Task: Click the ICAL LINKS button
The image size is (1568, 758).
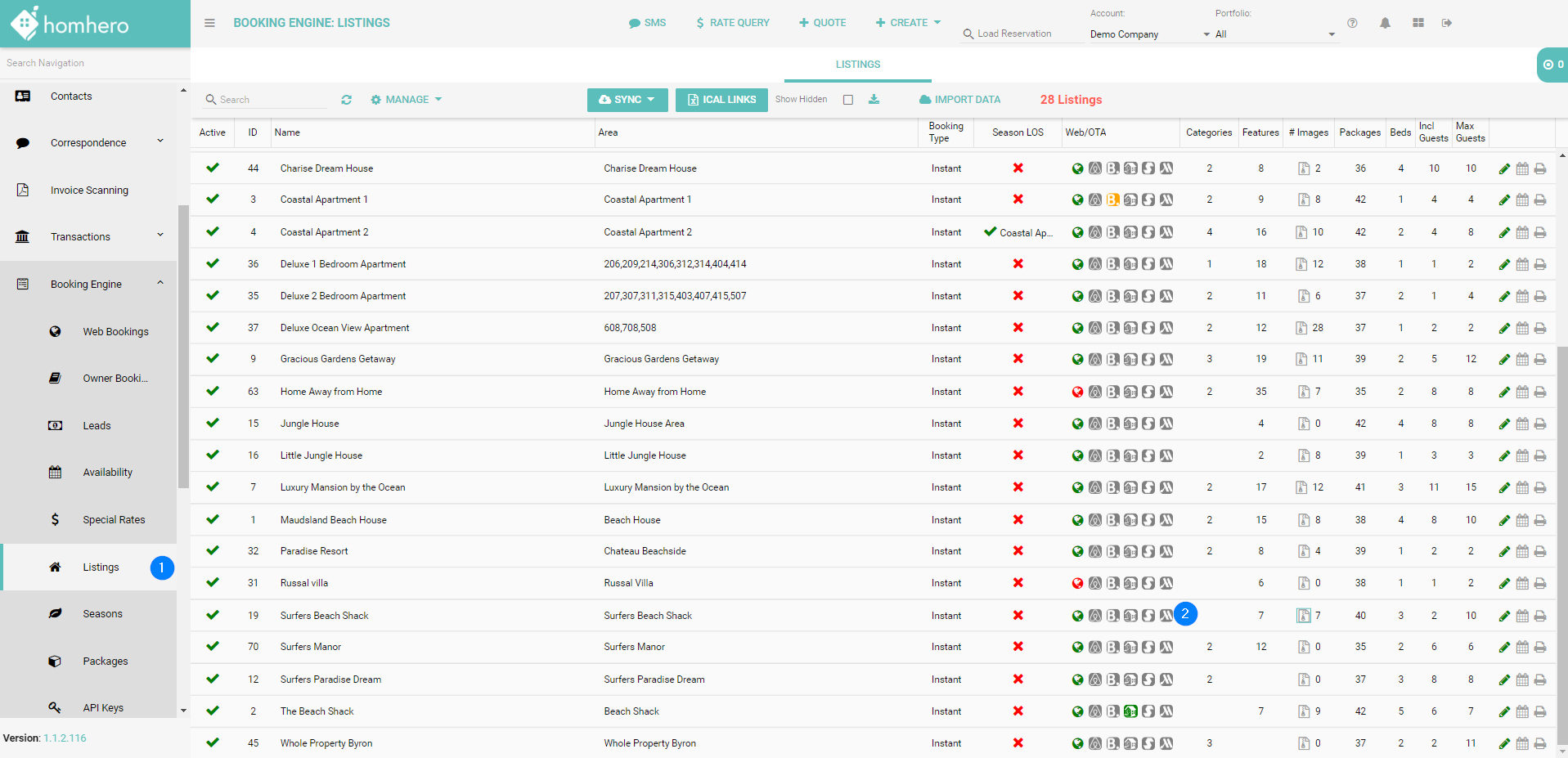Action: (721, 100)
